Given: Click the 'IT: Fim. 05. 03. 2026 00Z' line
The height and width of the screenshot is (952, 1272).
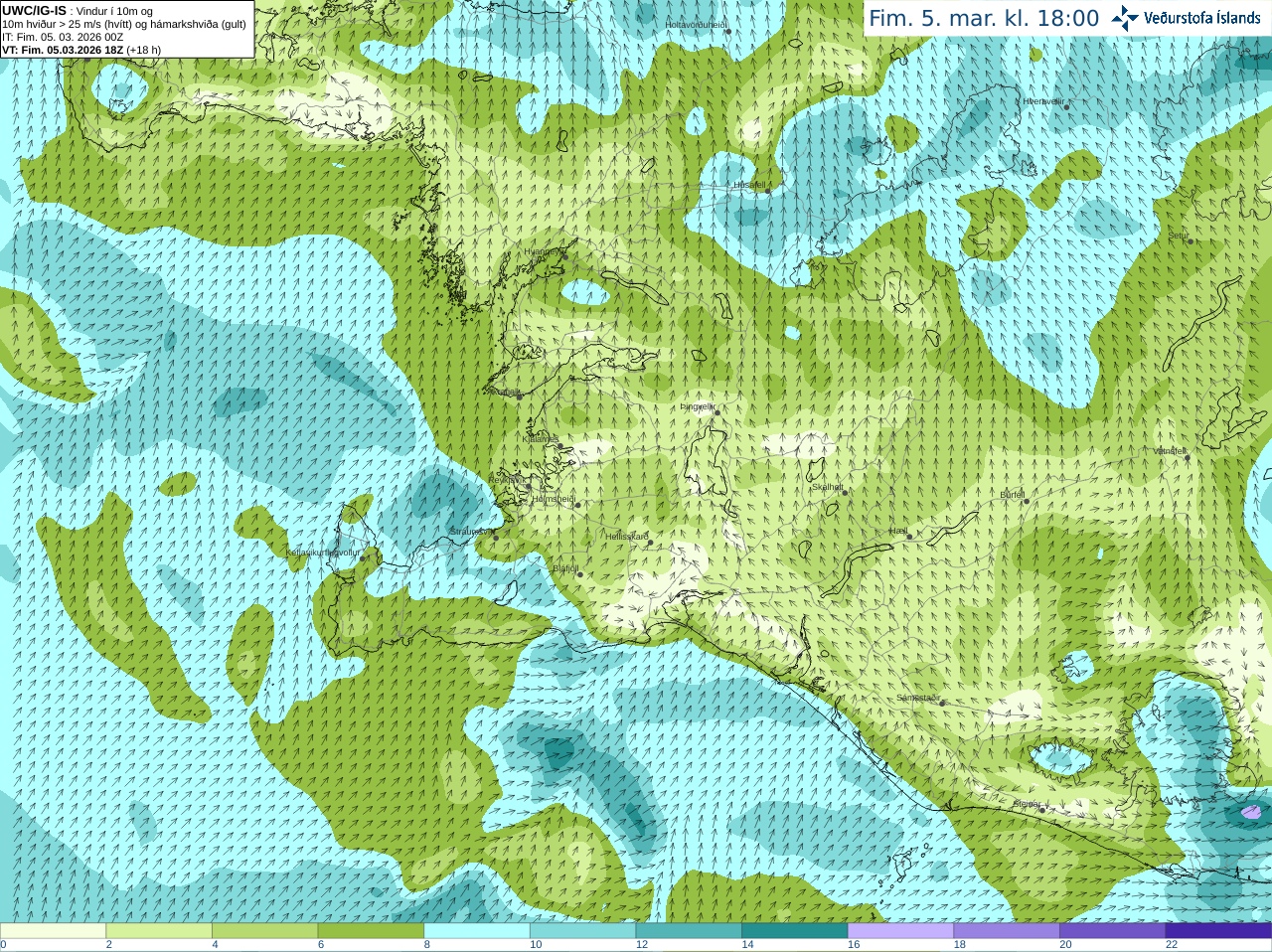Looking at the screenshot, I should tap(63, 37).
